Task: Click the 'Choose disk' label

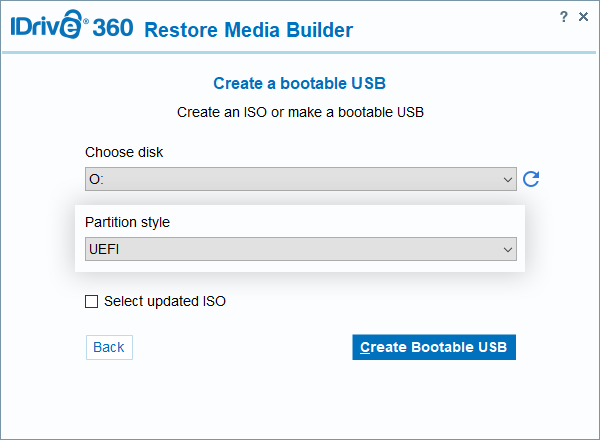Action: coord(124,152)
